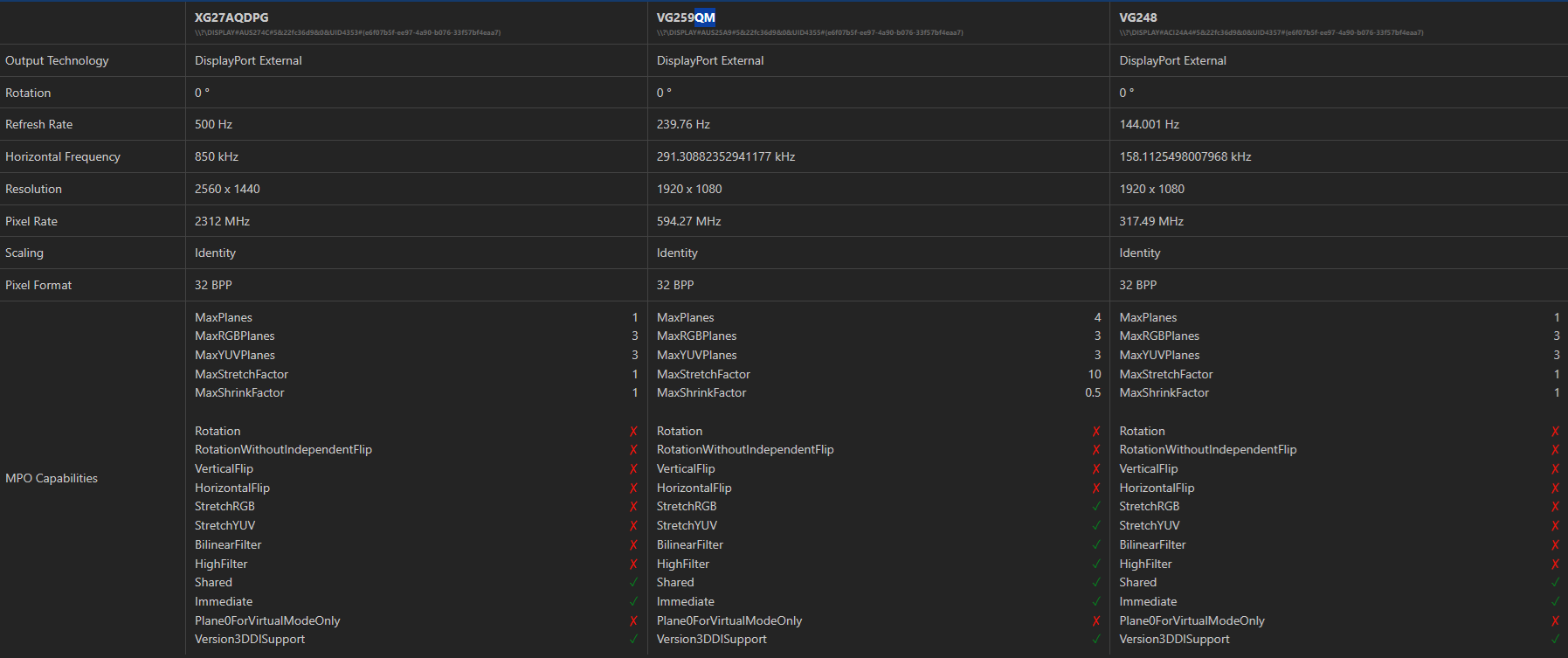Click the 594.27 MHz pixel rate value
This screenshot has width=1568, height=658.
tap(689, 222)
